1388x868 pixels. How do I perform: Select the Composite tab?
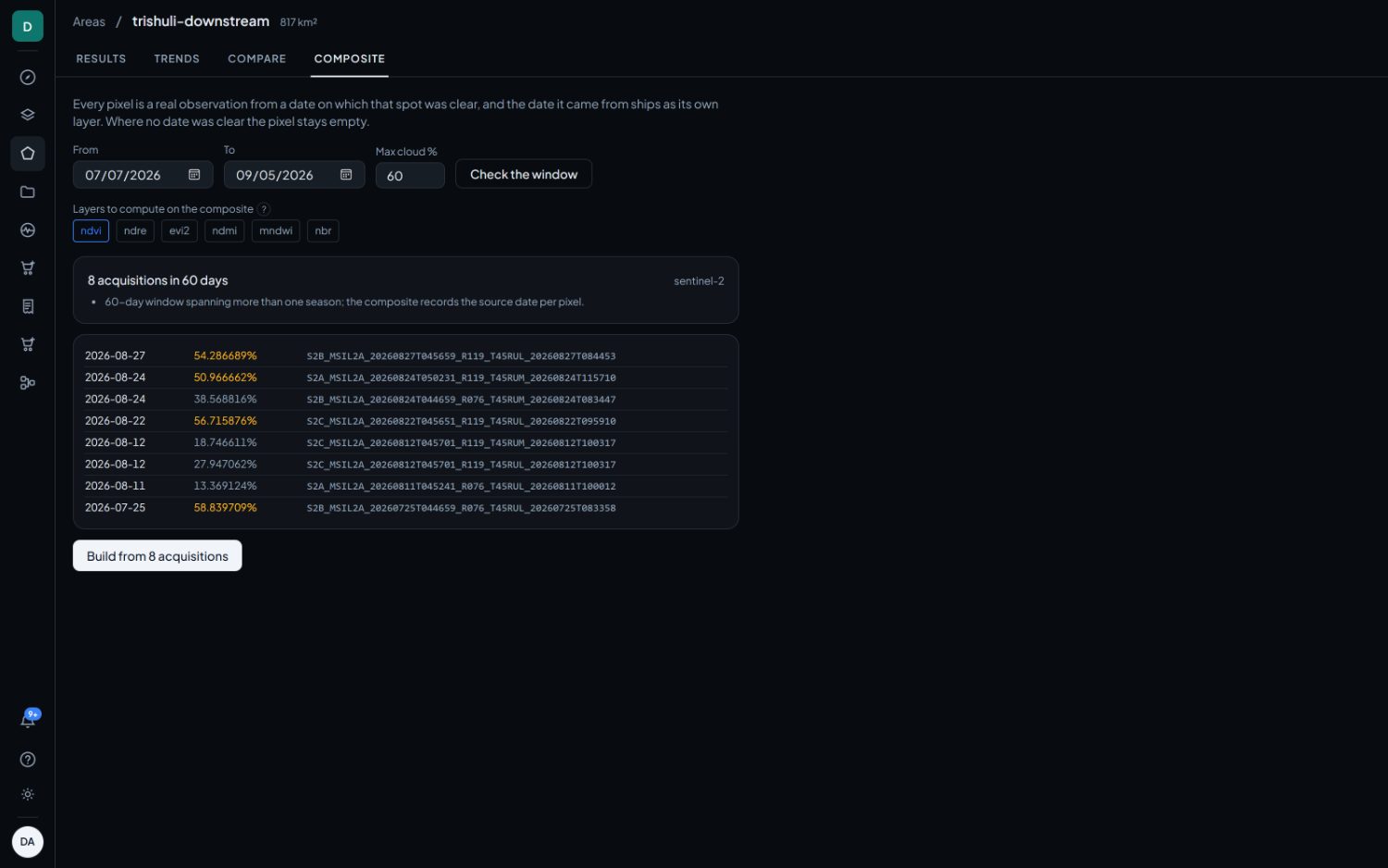350,58
